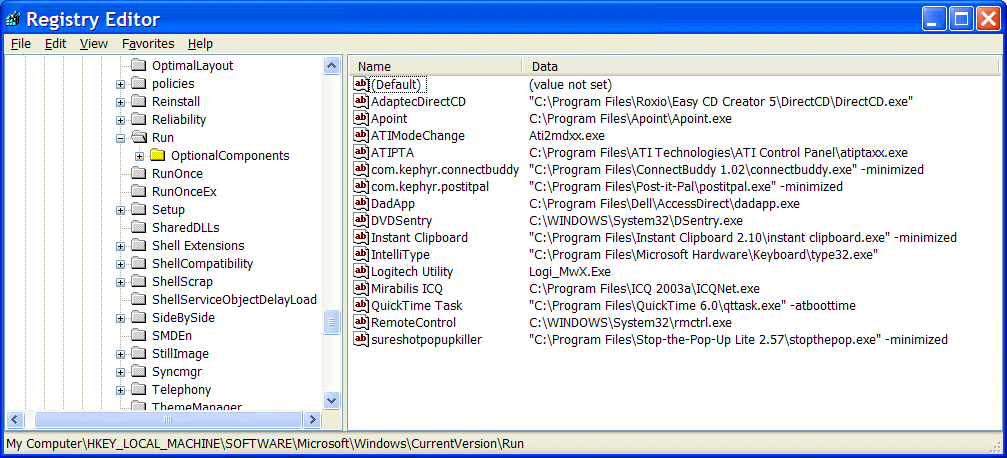Expand the policies key
Screen dimensions: 1007x458
point(120,84)
